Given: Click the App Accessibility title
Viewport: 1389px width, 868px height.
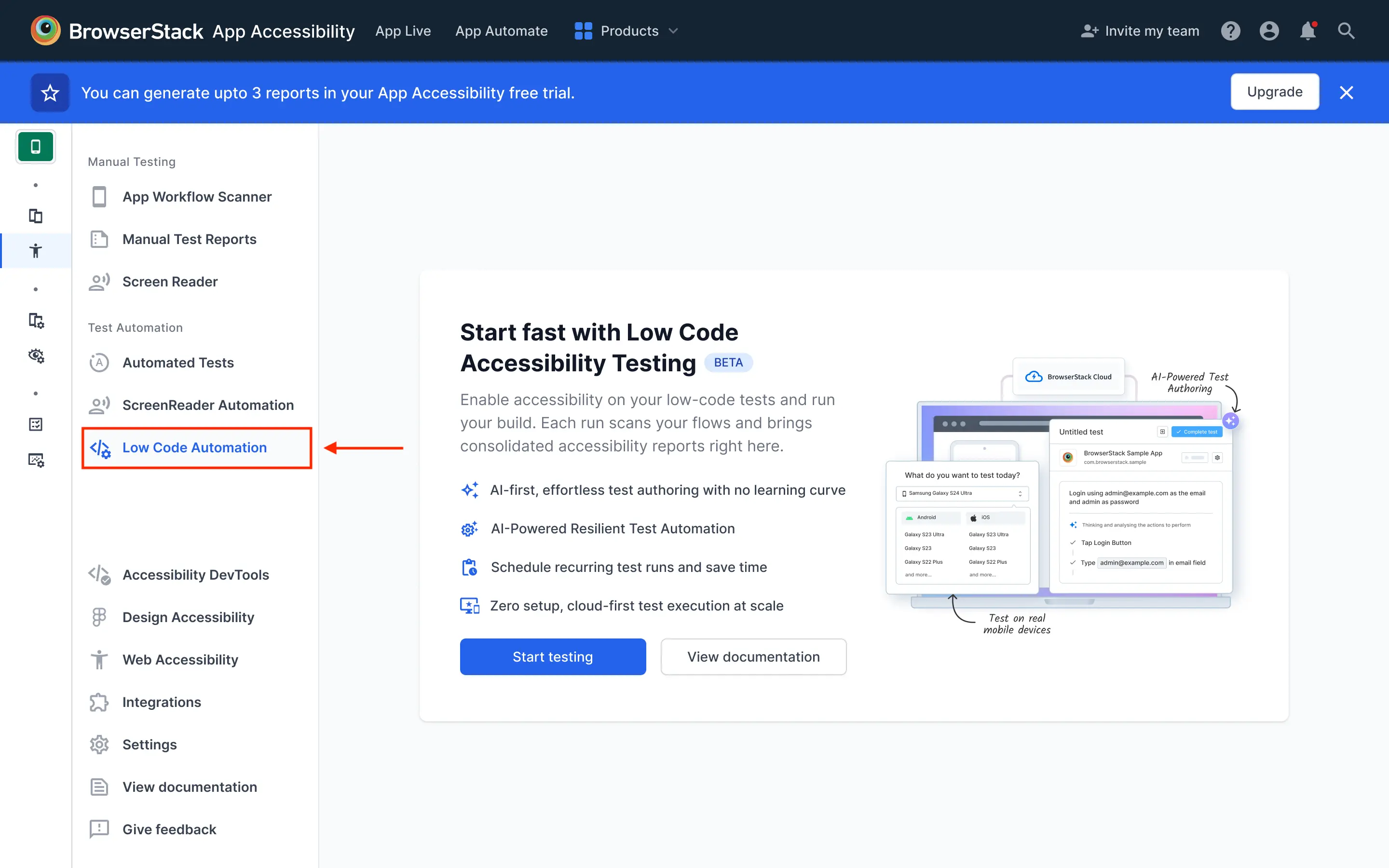Looking at the screenshot, I should tap(284, 31).
